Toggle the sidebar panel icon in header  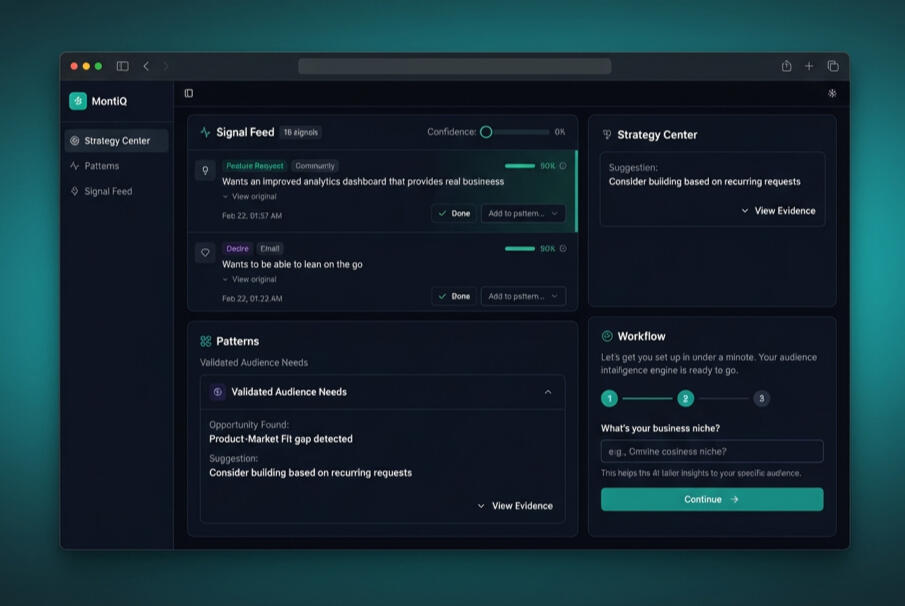point(189,93)
